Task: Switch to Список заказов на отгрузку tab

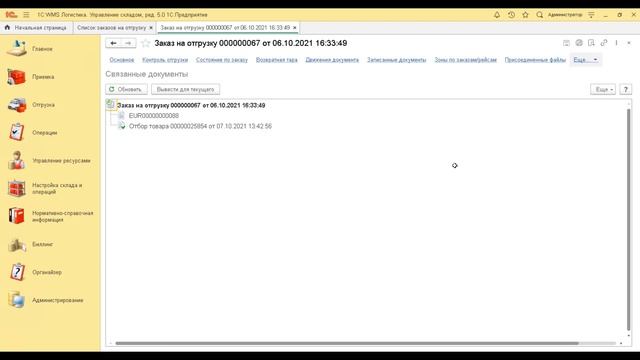Action: 111,28
